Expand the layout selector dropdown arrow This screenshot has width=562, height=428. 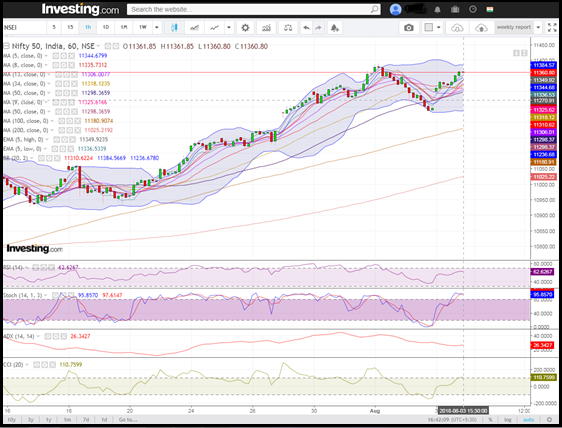pyautogui.click(x=439, y=28)
